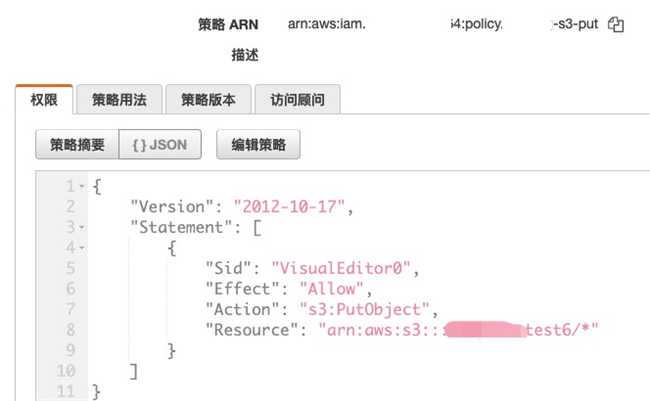The height and width of the screenshot is (401, 650).
Task: Click the "Allow" effect value
Action: (x=331, y=289)
